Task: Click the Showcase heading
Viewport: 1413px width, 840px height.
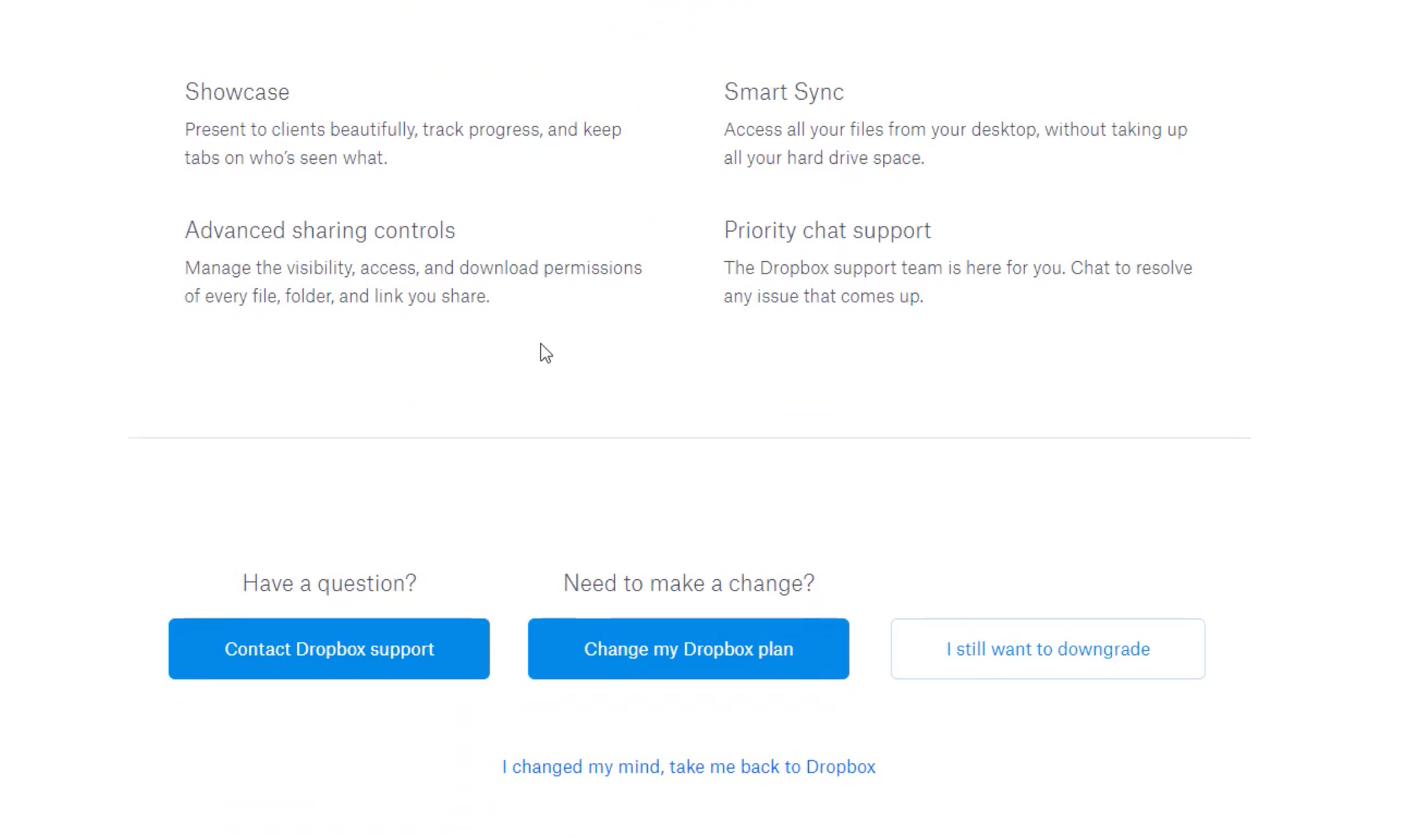Action: [x=237, y=92]
